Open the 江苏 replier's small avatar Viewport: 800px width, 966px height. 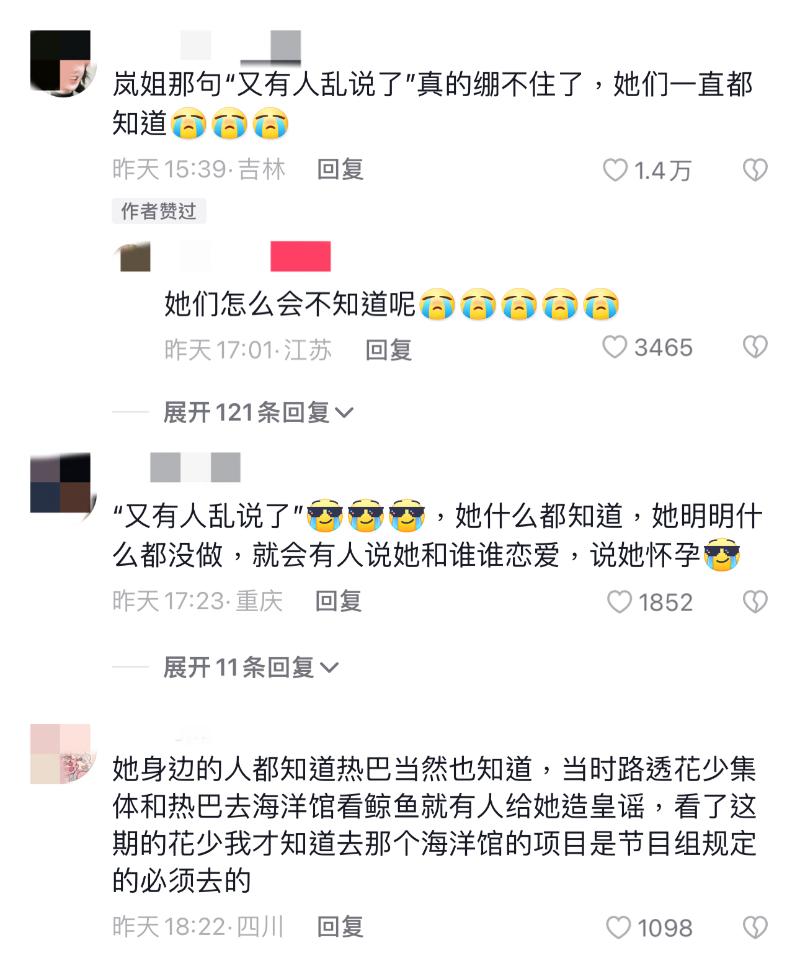click(135, 256)
